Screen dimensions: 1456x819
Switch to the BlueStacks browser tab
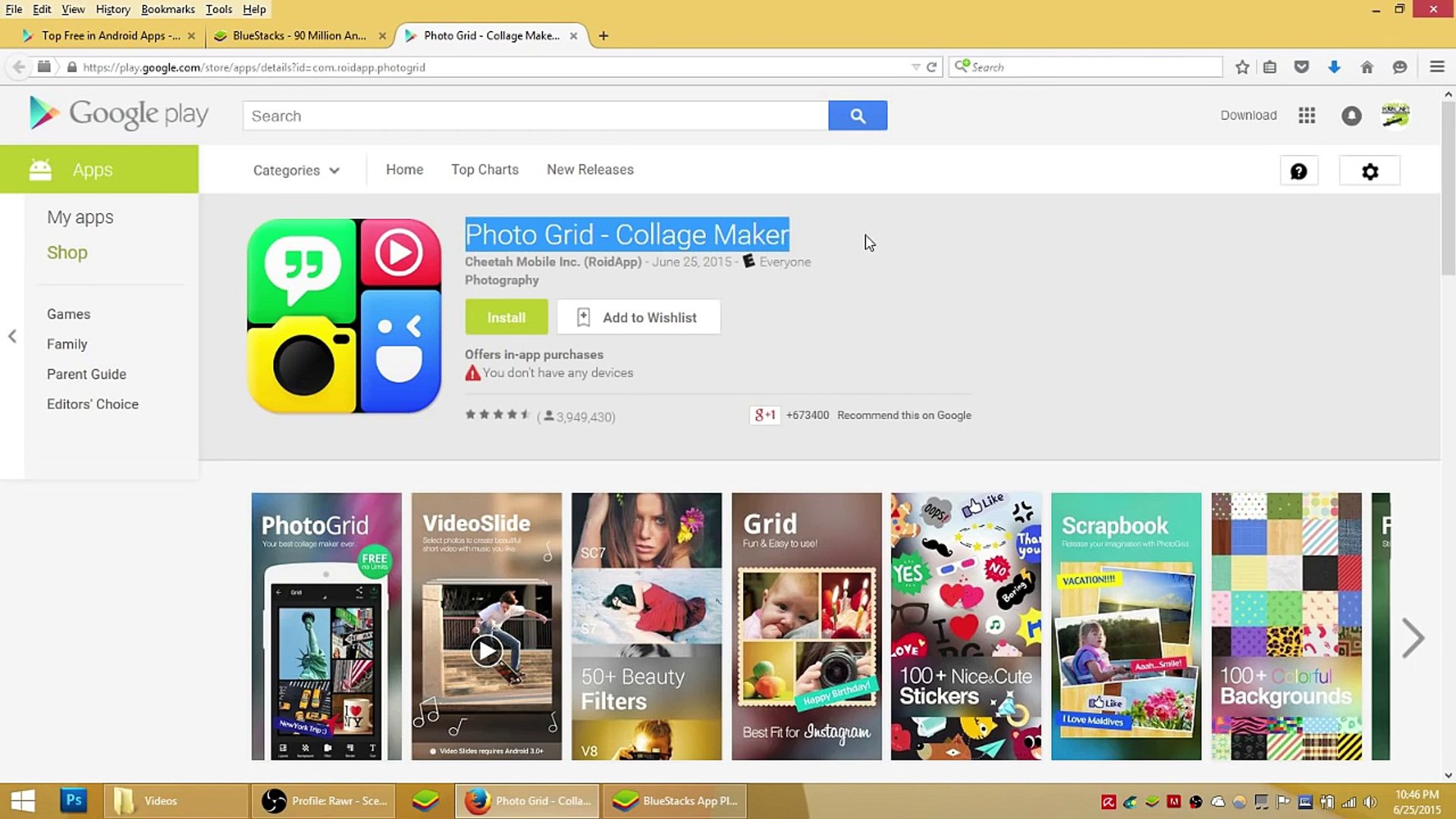[x=299, y=36]
